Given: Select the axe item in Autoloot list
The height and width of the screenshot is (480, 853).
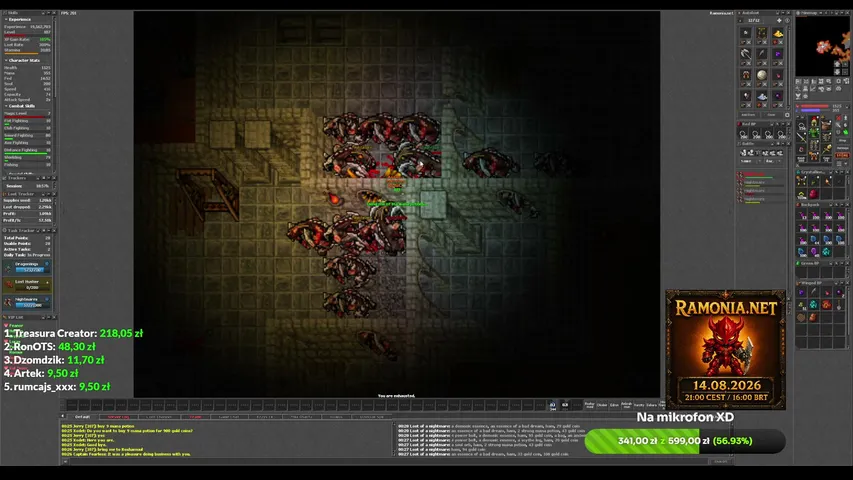Looking at the screenshot, I should pos(746,54).
